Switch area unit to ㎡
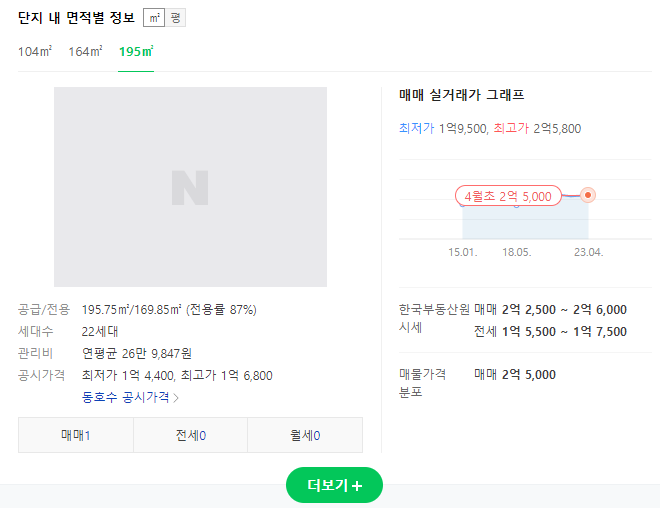The image size is (660, 508). pos(154,18)
